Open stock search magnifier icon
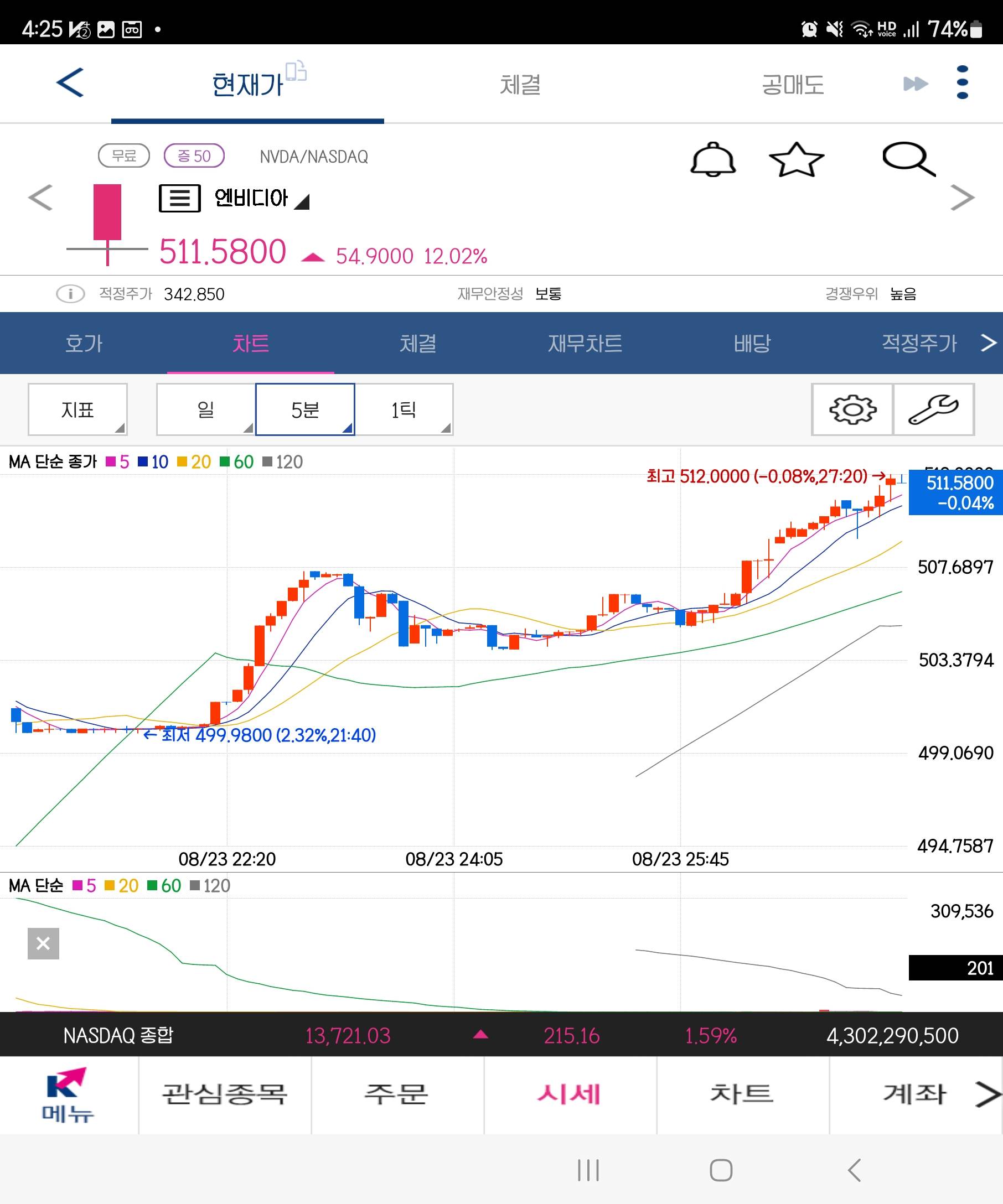The height and width of the screenshot is (1204, 1003). click(908, 159)
